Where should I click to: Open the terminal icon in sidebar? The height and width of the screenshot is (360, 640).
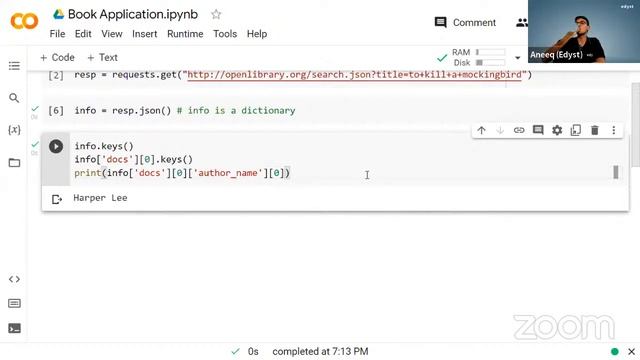click(14, 328)
